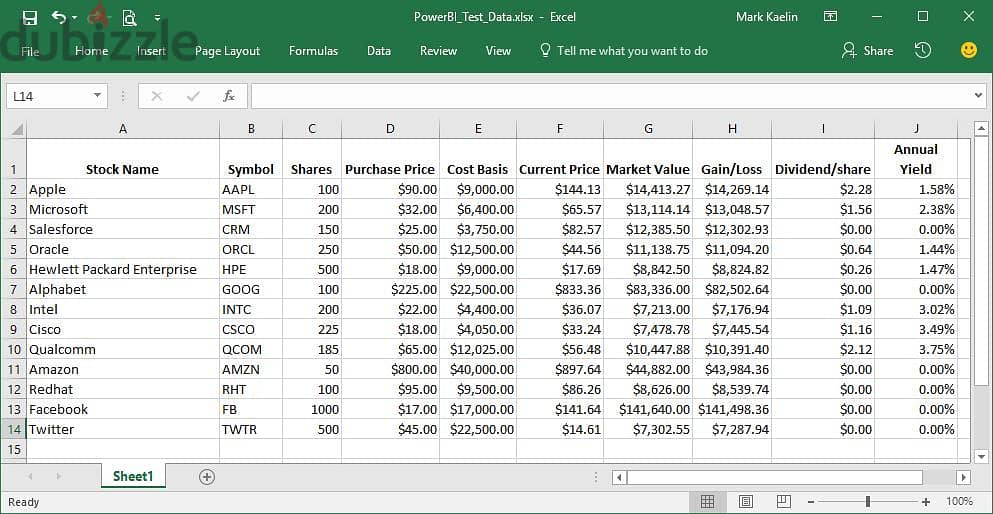Switch to the Insert ribbon tab
The image size is (993, 514).
point(151,51)
